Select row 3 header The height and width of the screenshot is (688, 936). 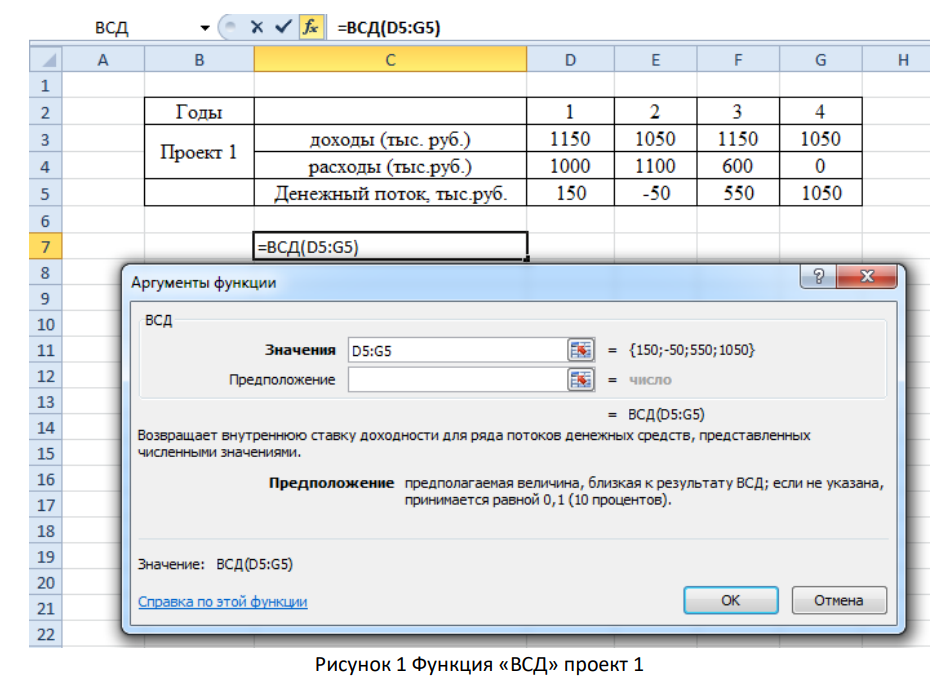coord(46,139)
